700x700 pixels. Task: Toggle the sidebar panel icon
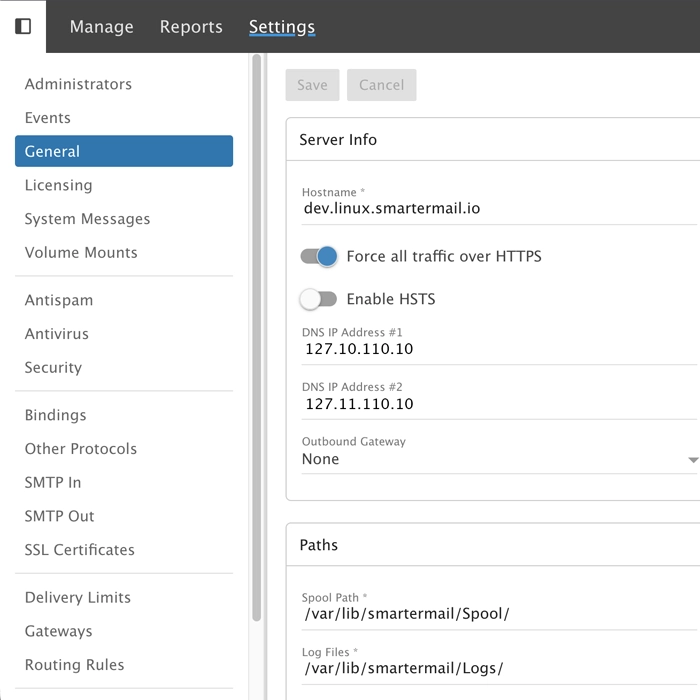[23, 26]
